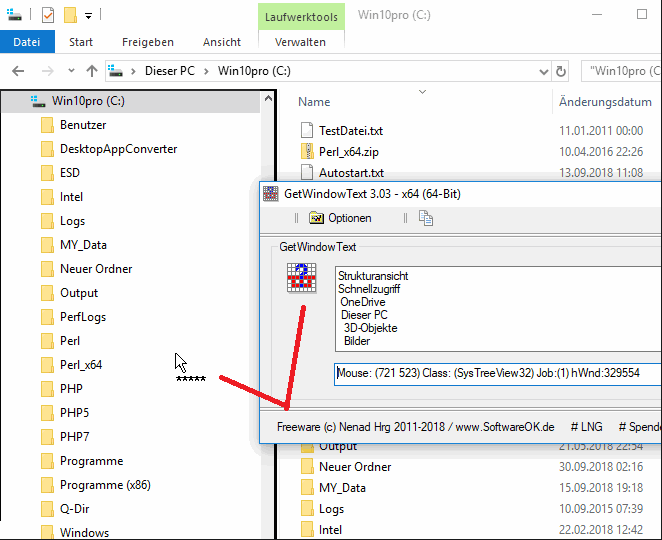Viewport: 662px width, 540px height.
Task: Click the GetWindowText title bar app icon
Action: click(271, 194)
